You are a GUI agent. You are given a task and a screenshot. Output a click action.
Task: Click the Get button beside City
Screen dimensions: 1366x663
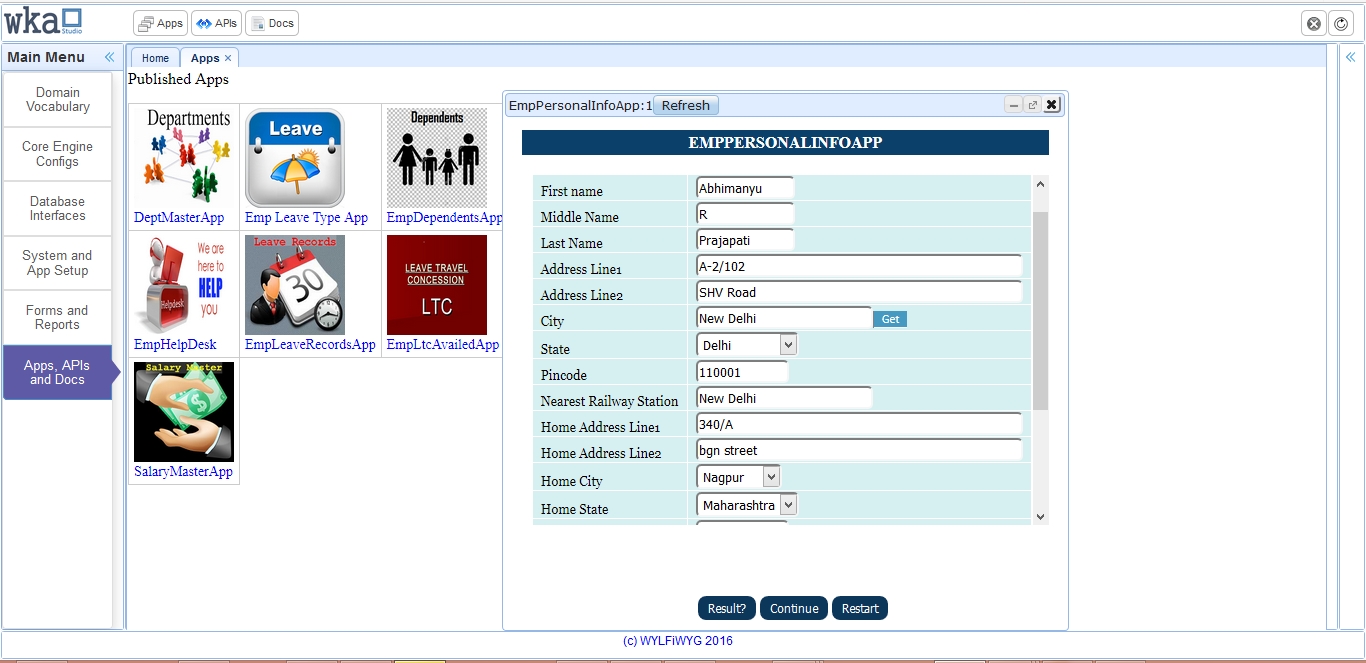(890, 319)
